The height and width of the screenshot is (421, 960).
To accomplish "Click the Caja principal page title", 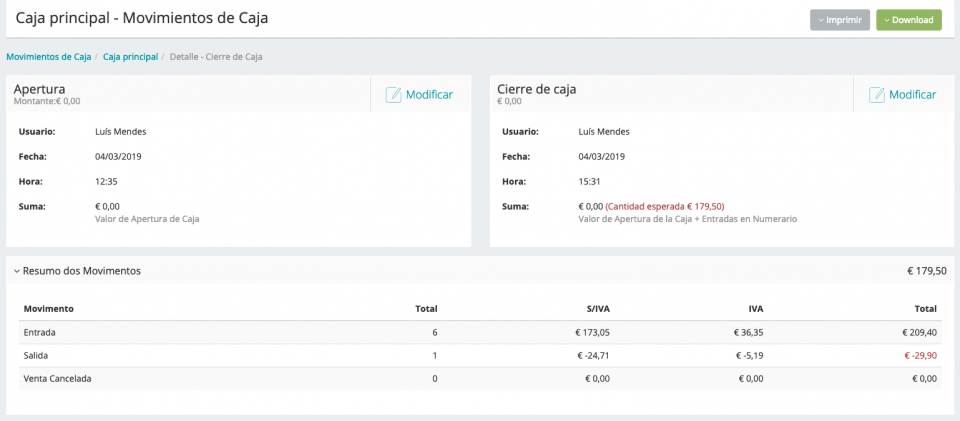I will click(142, 18).
